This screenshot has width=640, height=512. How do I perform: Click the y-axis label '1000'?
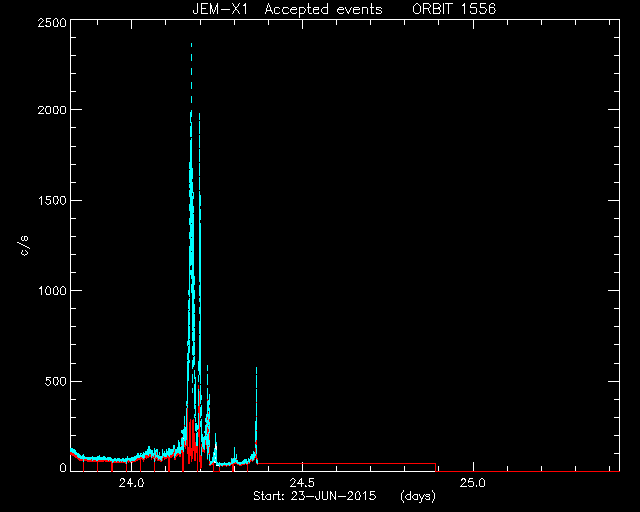click(x=52, y=291)
